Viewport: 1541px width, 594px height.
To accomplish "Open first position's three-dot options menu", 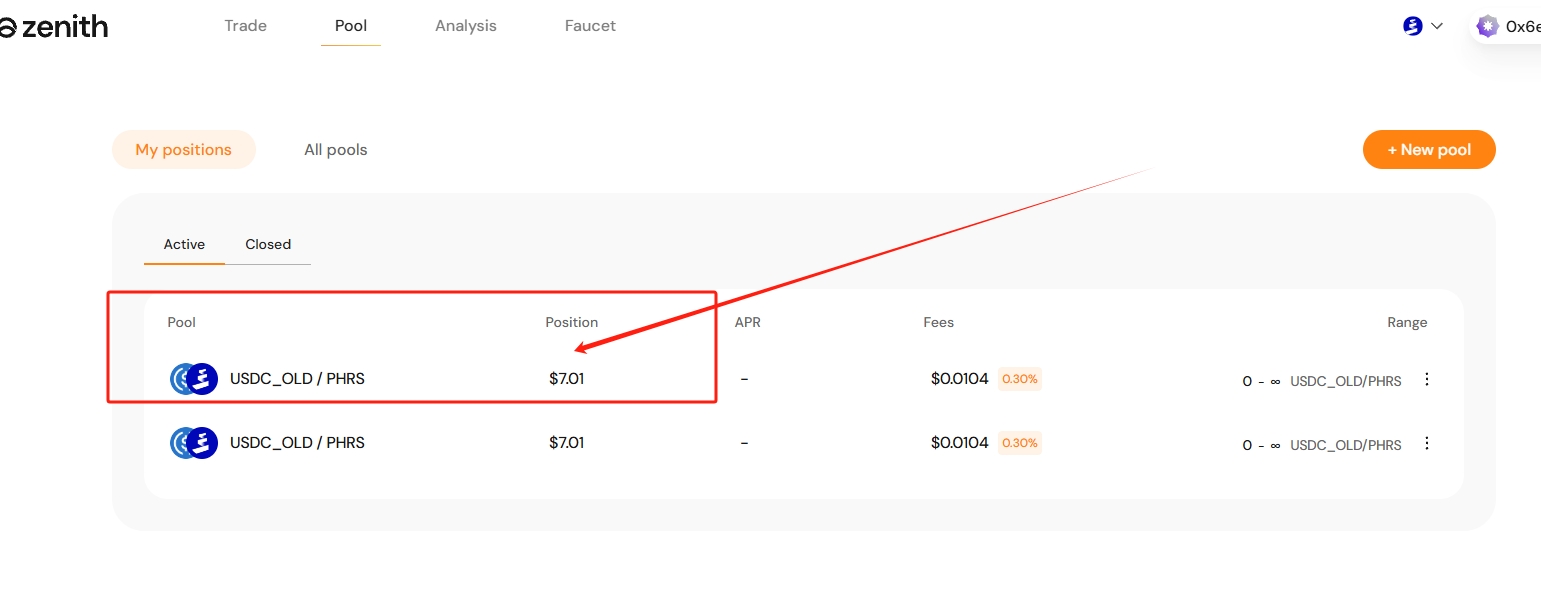I will click(1427, 379).
